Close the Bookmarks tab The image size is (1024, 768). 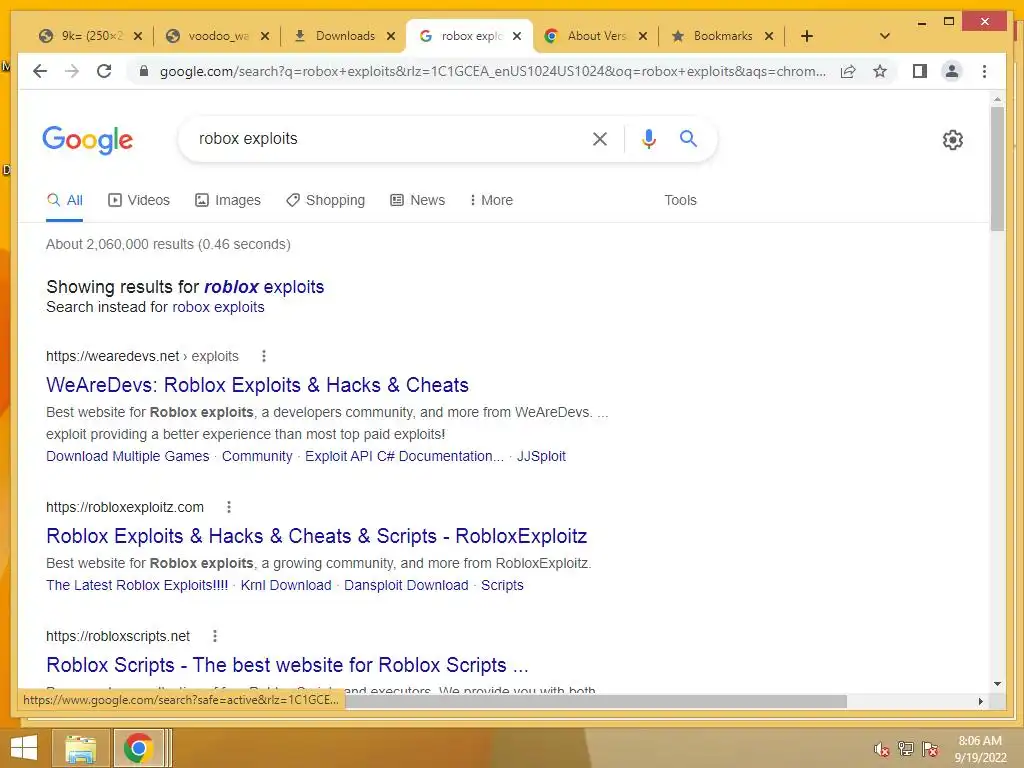tap(769, 36)
